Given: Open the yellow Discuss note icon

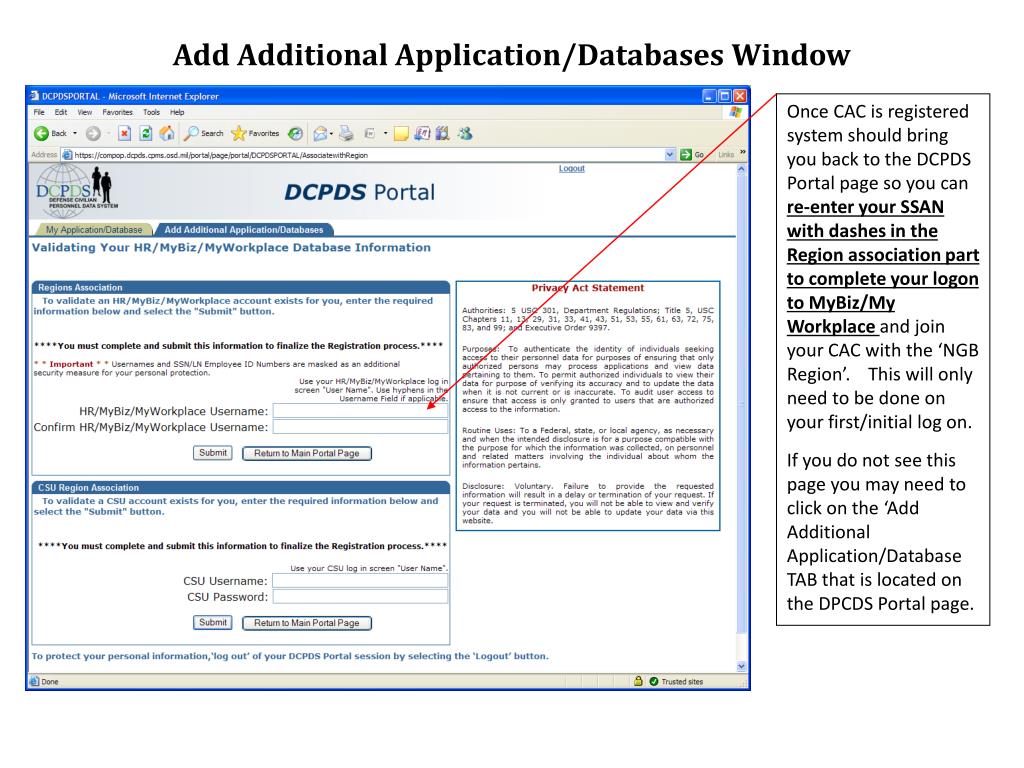Looking at the screenshot, I should (x=401, y=133).
